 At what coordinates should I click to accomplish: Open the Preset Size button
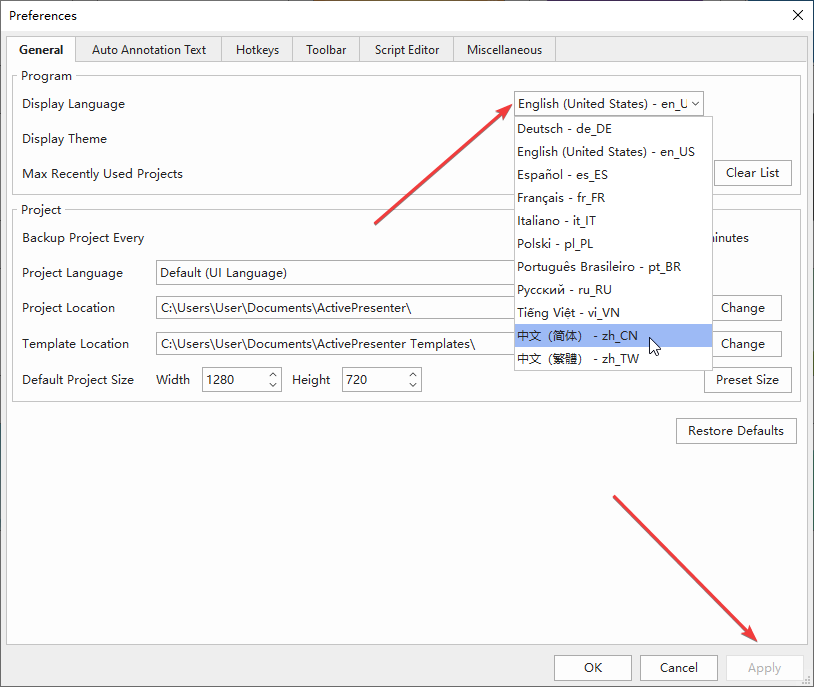click(747, 380)
